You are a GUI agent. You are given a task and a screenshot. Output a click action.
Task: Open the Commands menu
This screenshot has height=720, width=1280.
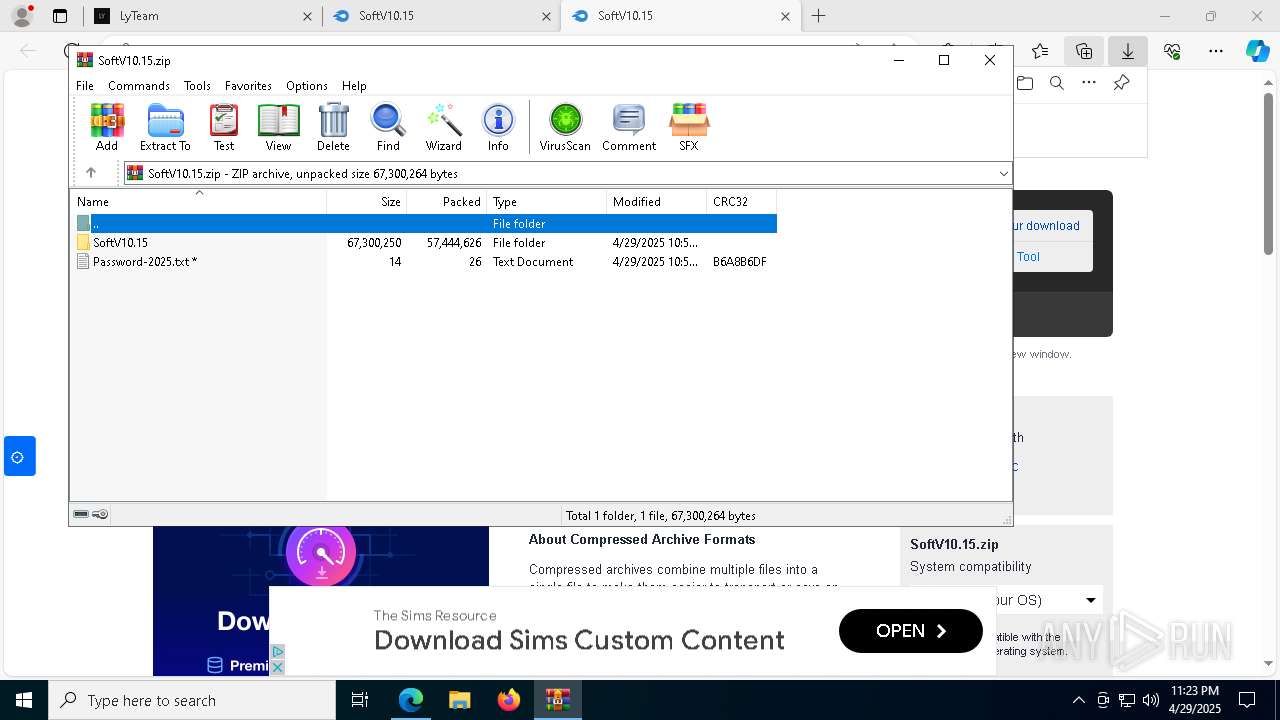[x=139, y=86]
